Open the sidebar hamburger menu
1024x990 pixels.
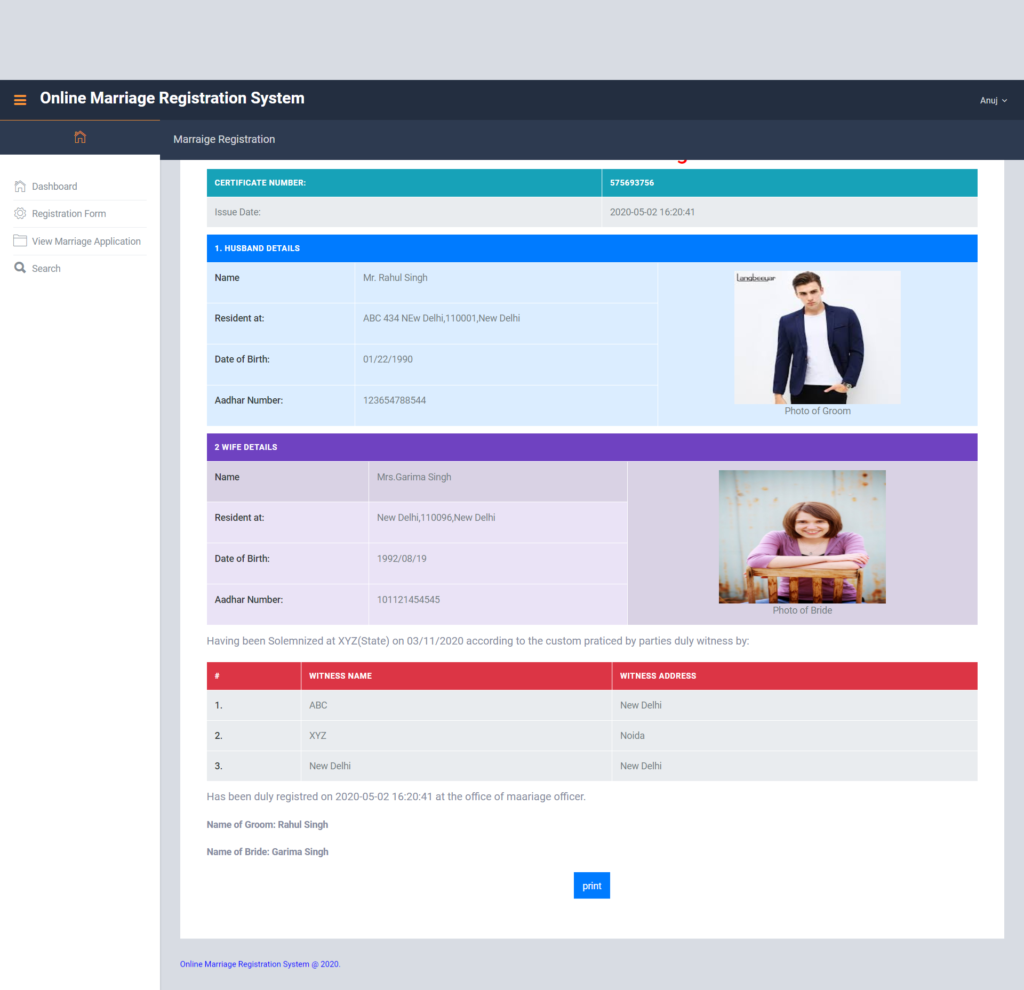click(x=19, y=100)
